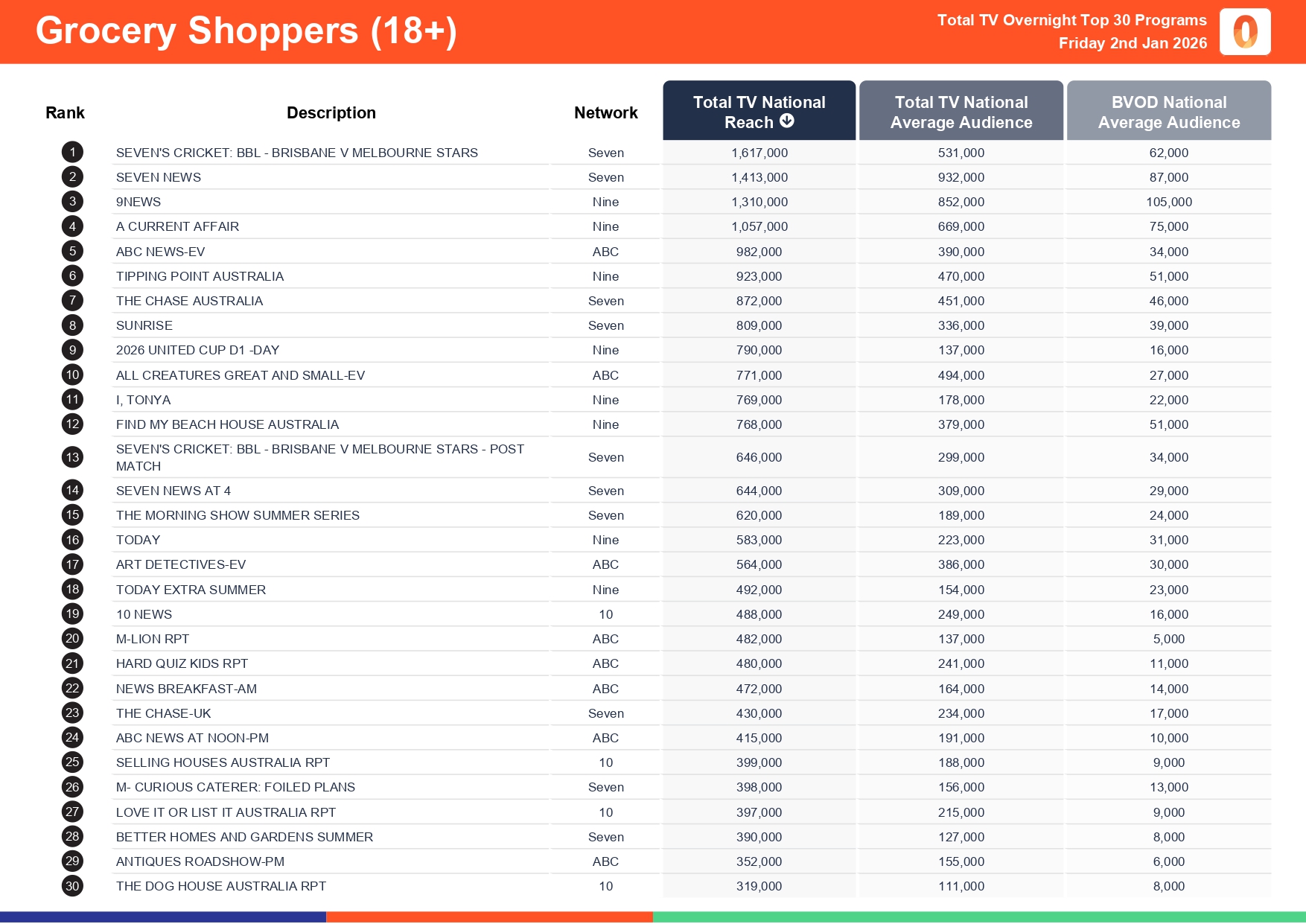
Task: Click the Network column header
Action: 605,112
